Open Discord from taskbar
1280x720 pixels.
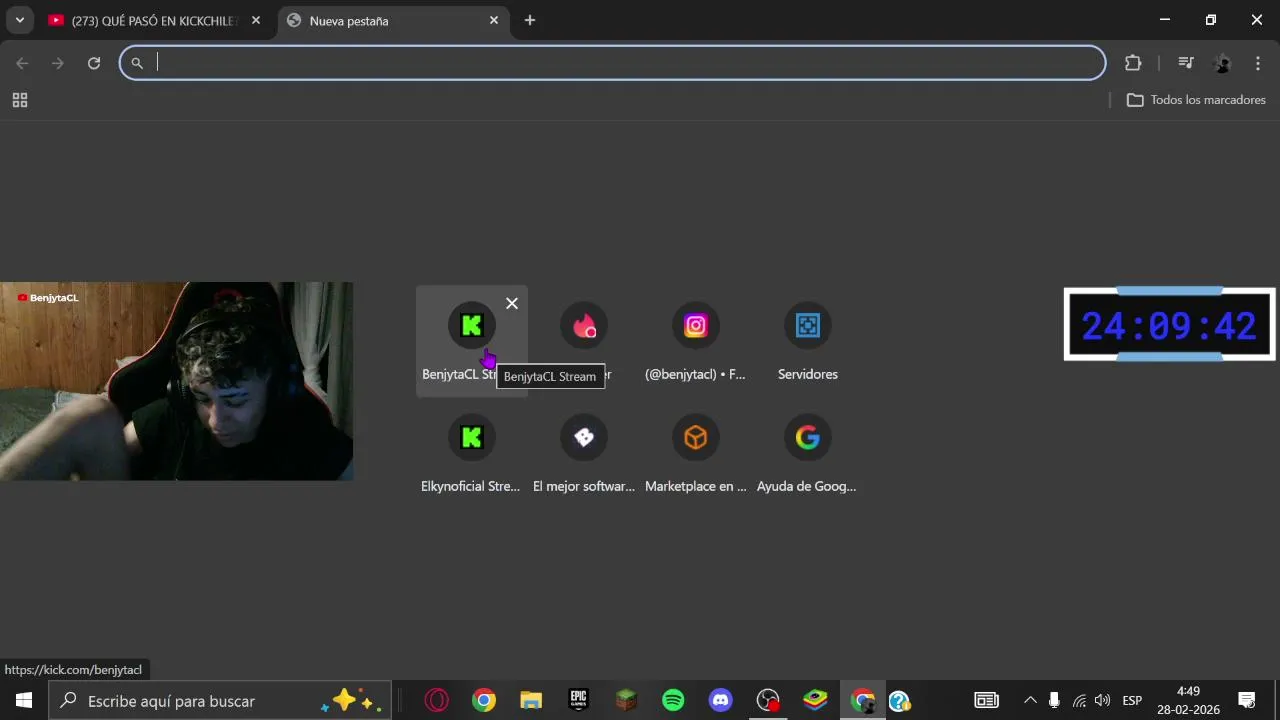720,700
